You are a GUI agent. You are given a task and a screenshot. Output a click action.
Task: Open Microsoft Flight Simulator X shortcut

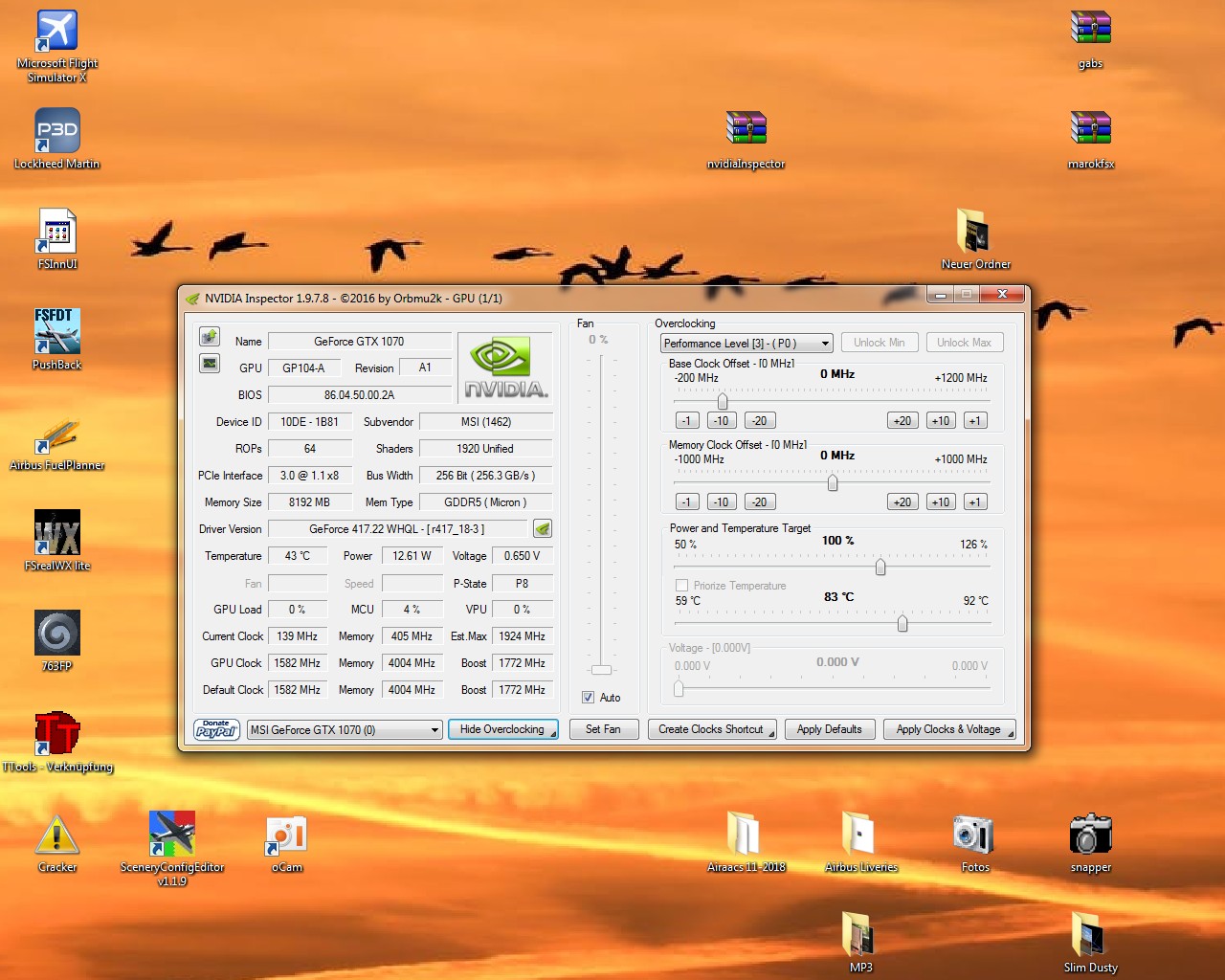pyautogui.click(x=57, y=33)
